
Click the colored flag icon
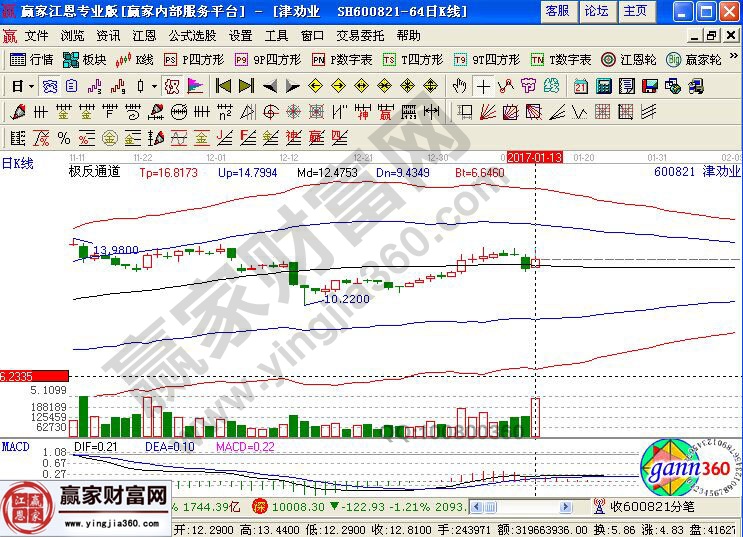click(x=195, y=86)
